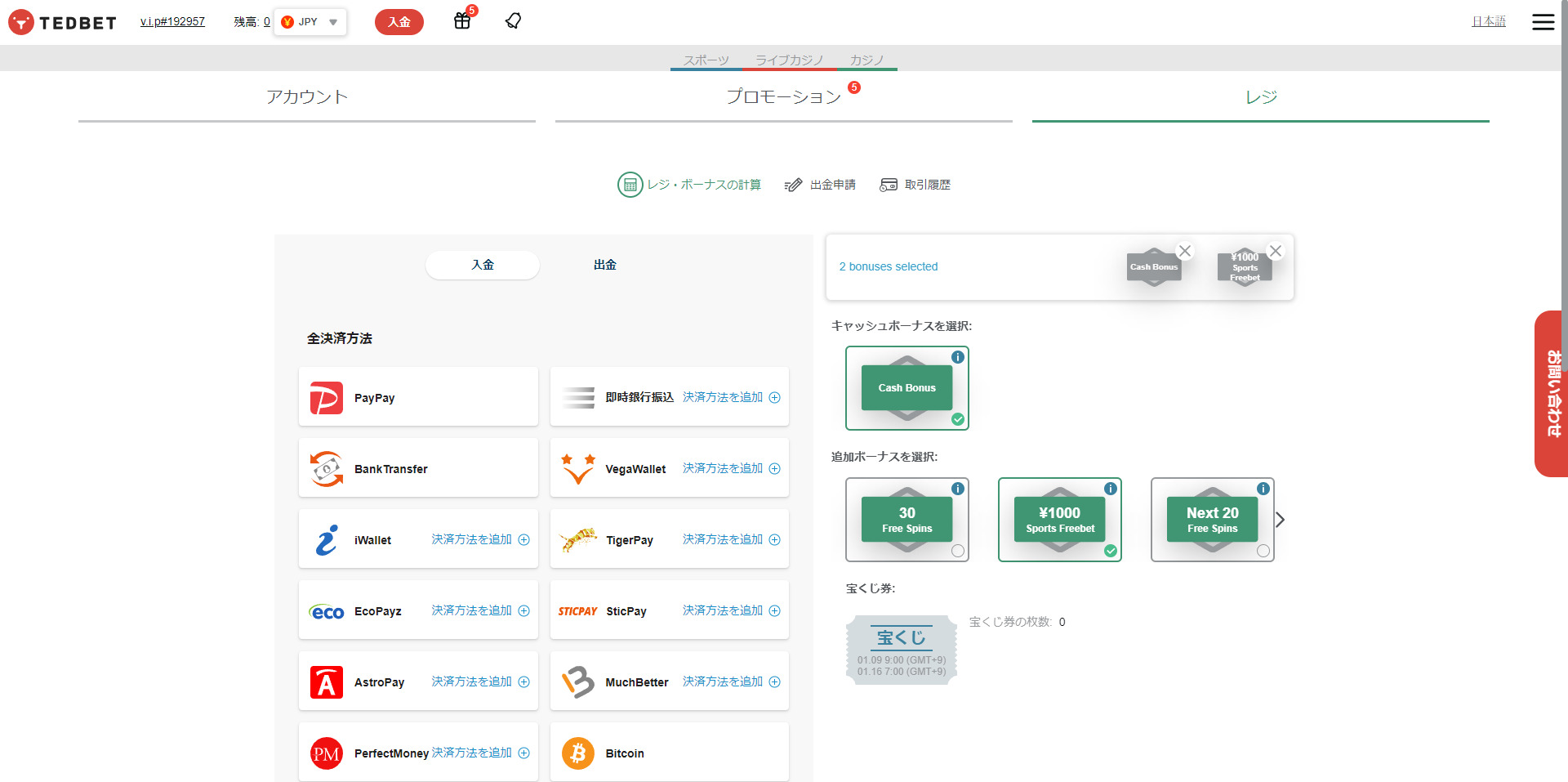Click the SticPay logo
The image size is (1568, 782).
click(577, 611)
